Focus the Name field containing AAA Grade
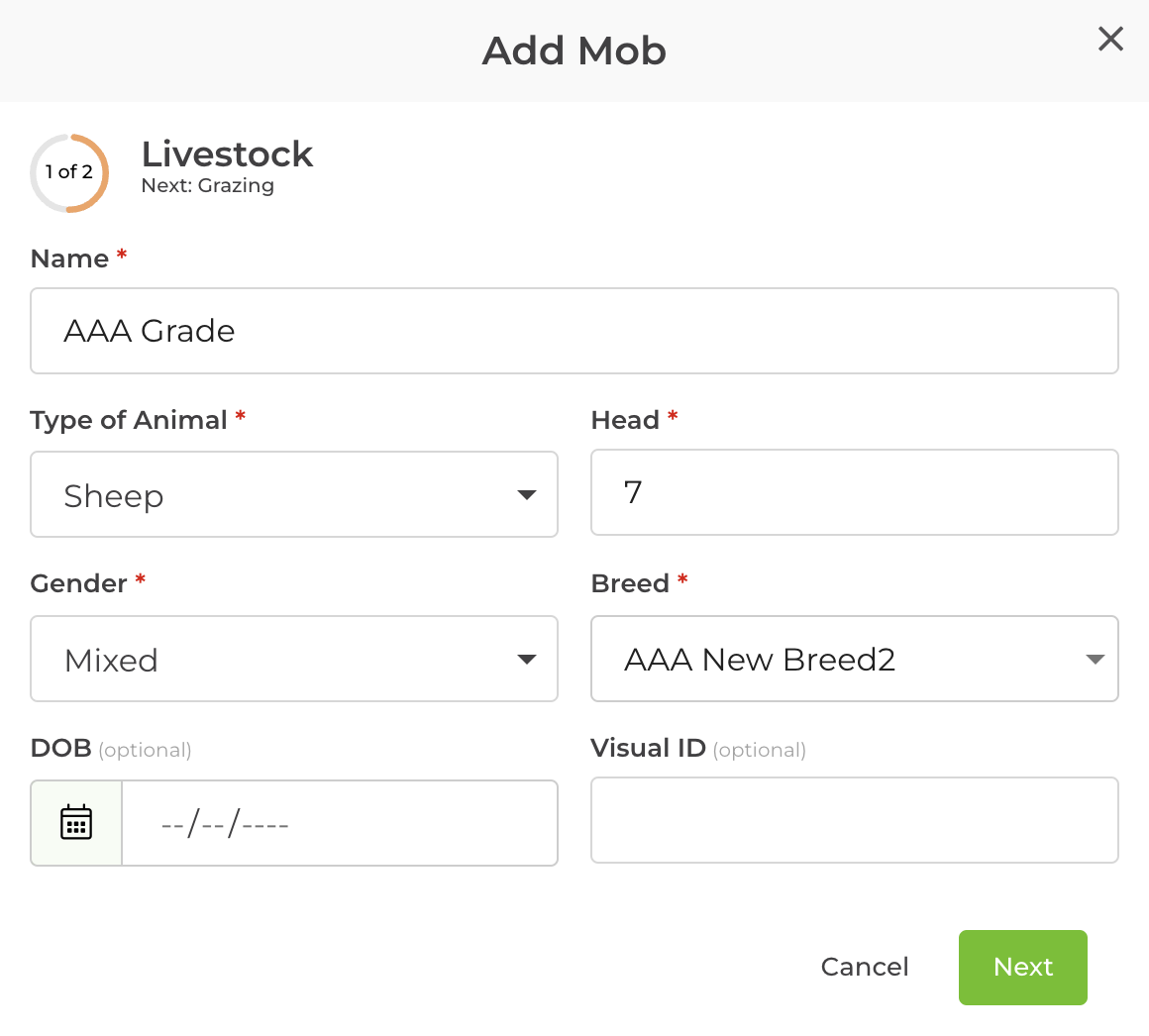Screen dimensions: 1149x1036 click(574, 331)
